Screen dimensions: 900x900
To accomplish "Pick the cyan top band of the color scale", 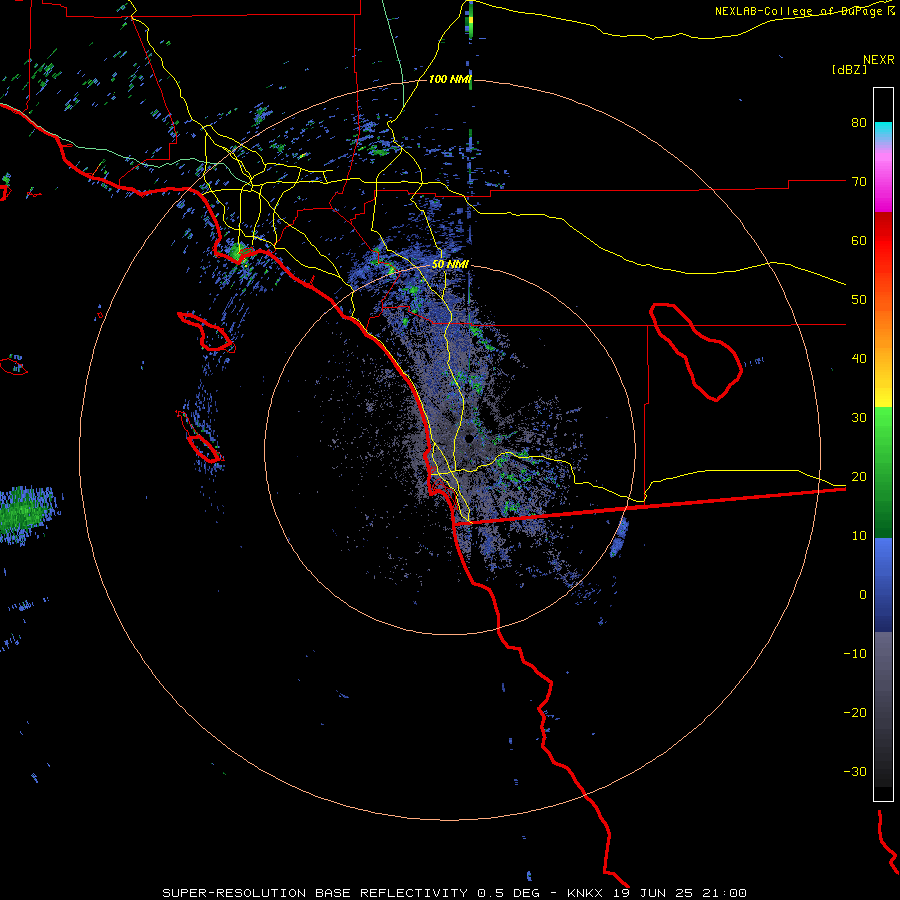I will (883, 133).
